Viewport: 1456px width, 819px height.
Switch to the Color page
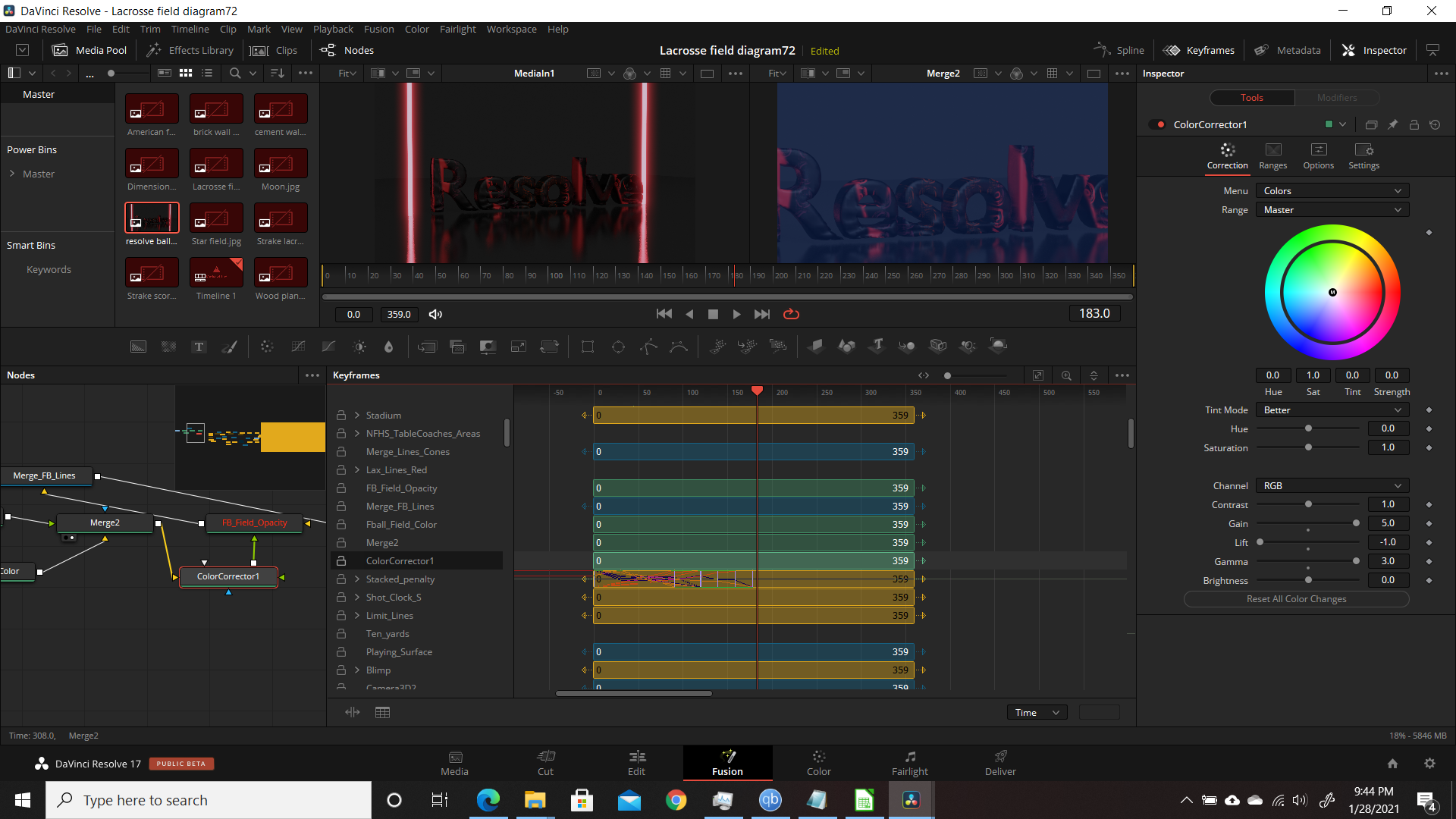tap(818, 763)
